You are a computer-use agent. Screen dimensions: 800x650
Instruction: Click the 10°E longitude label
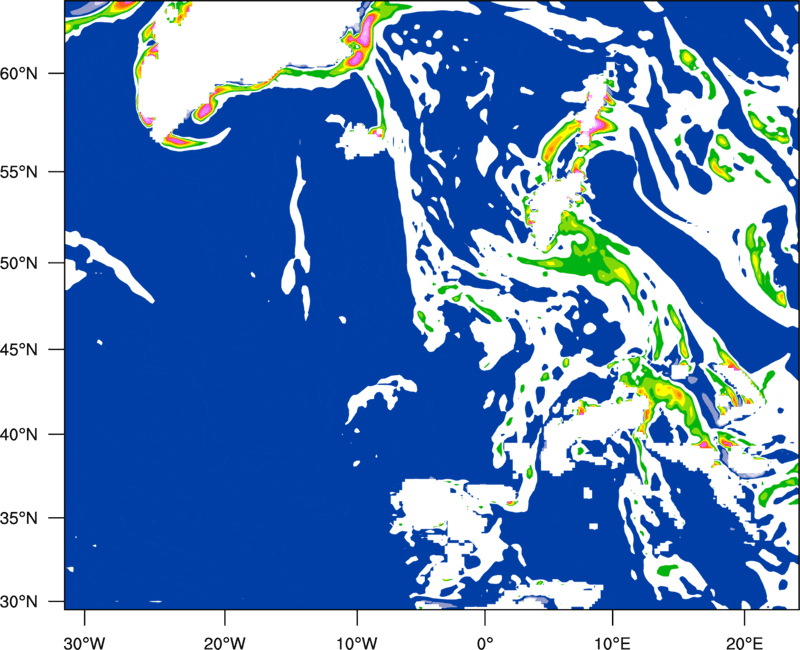[612, 643]
